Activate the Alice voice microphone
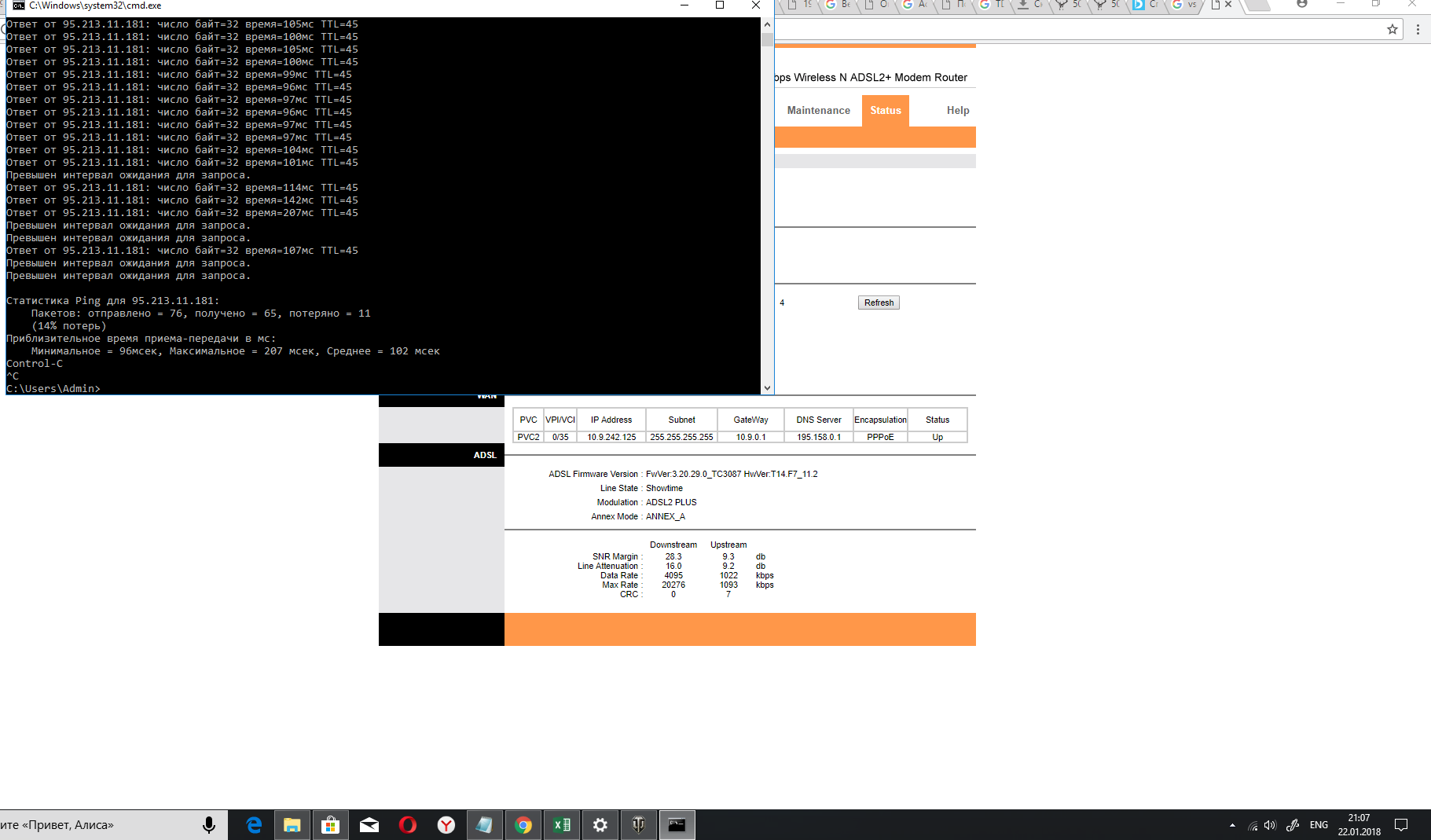This screenshot has width=1431, height=840. (209, 825)
